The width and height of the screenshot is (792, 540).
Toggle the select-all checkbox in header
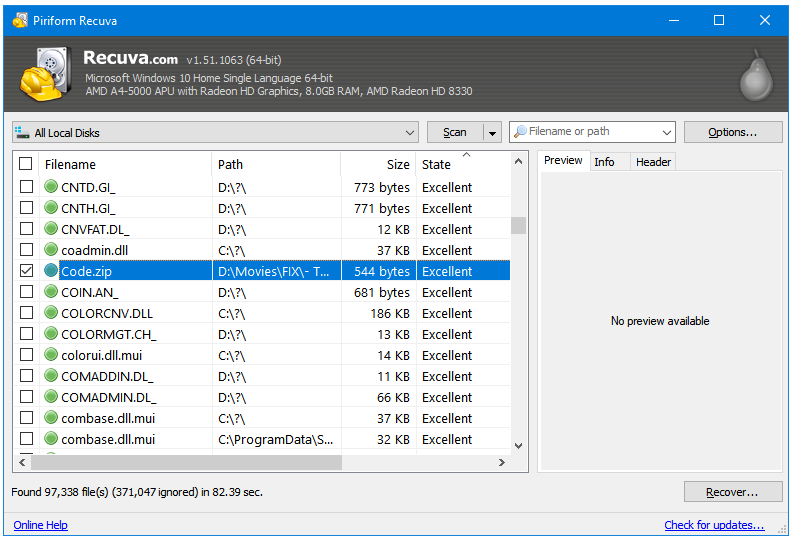pos(26,164)
